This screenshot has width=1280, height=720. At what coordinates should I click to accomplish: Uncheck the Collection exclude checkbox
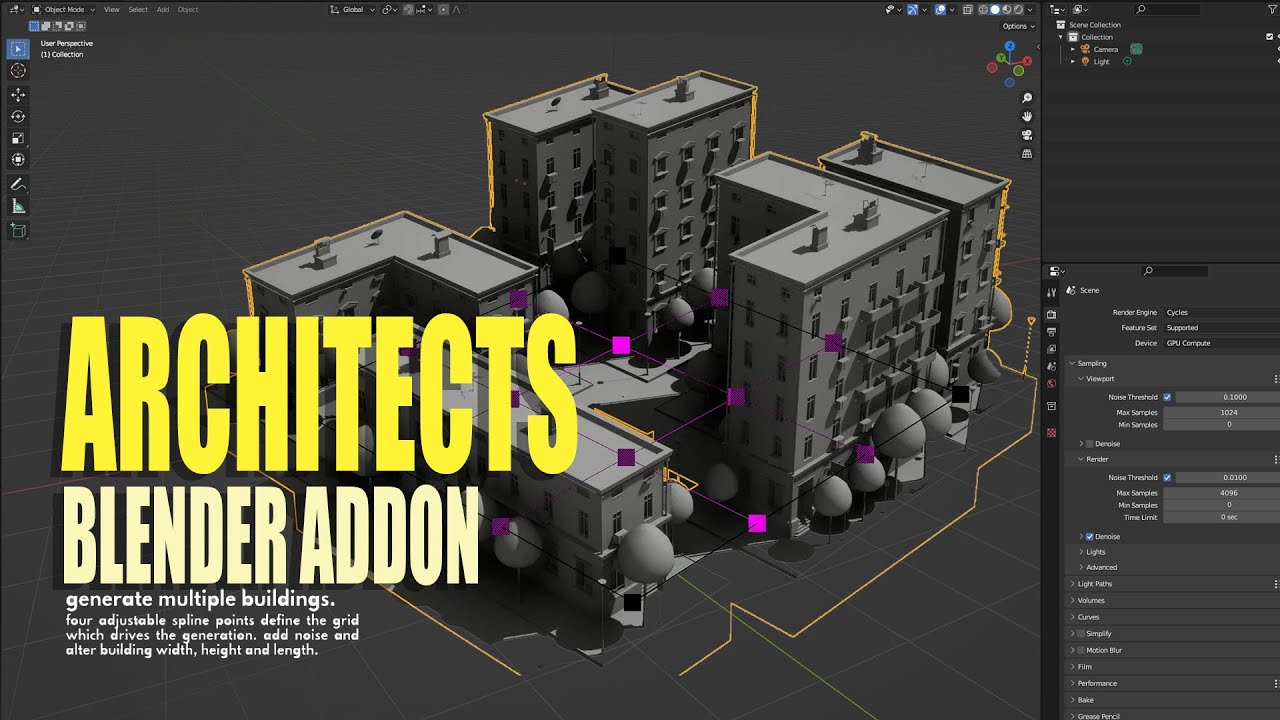coord(1269,37)
